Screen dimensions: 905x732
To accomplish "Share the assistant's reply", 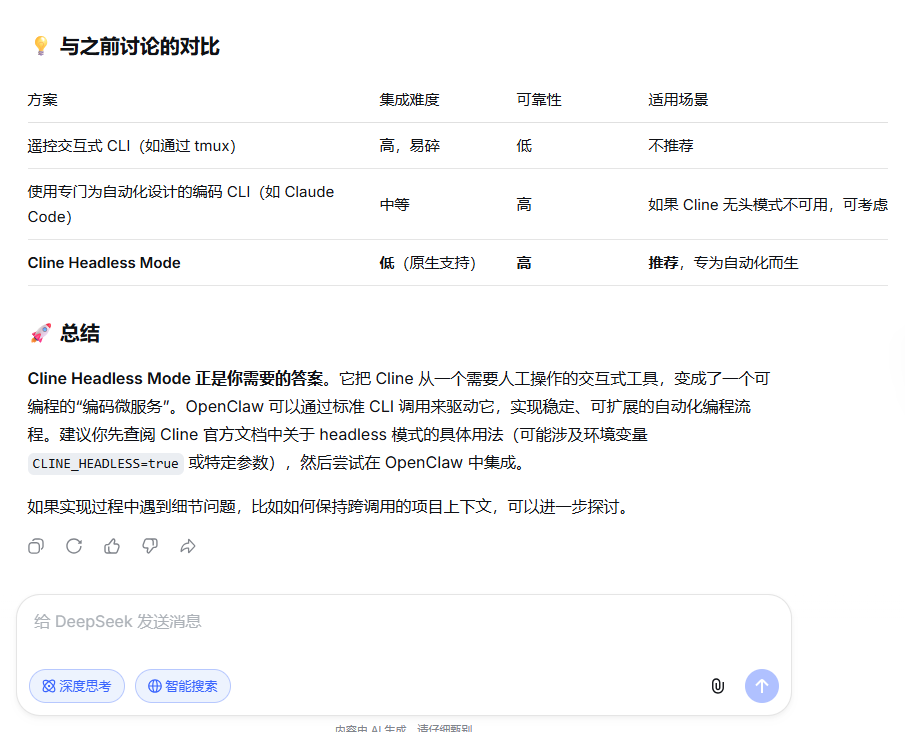I will pyautogui.click(x=188, y=546).
